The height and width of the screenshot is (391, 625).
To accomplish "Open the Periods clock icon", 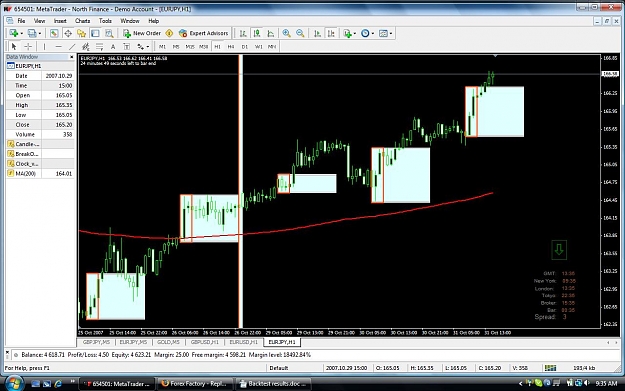I will [365, 33].
